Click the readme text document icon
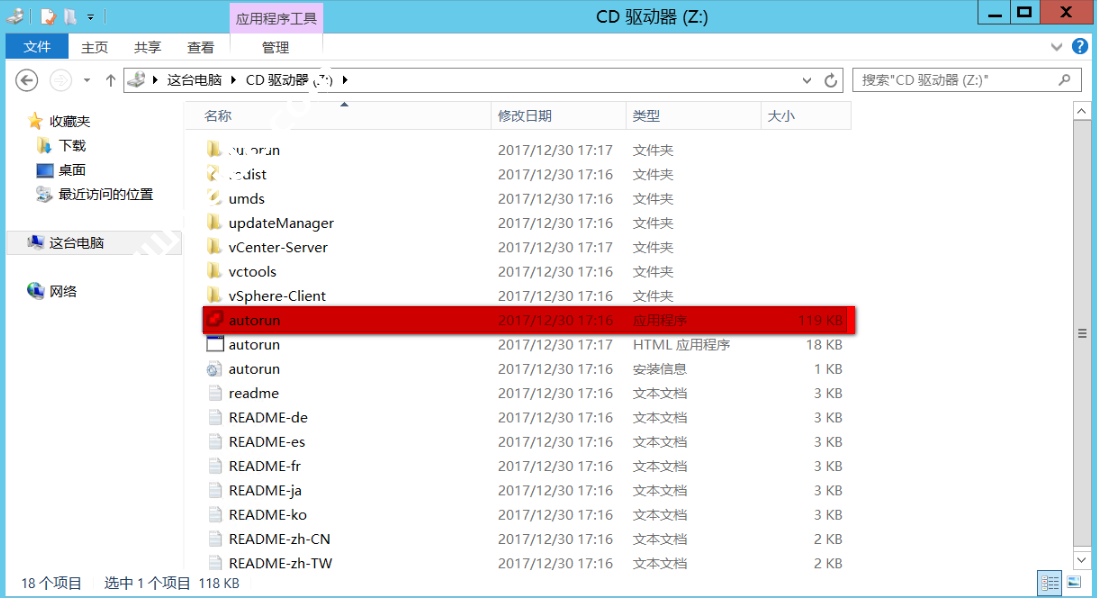 tap(215, 393)
